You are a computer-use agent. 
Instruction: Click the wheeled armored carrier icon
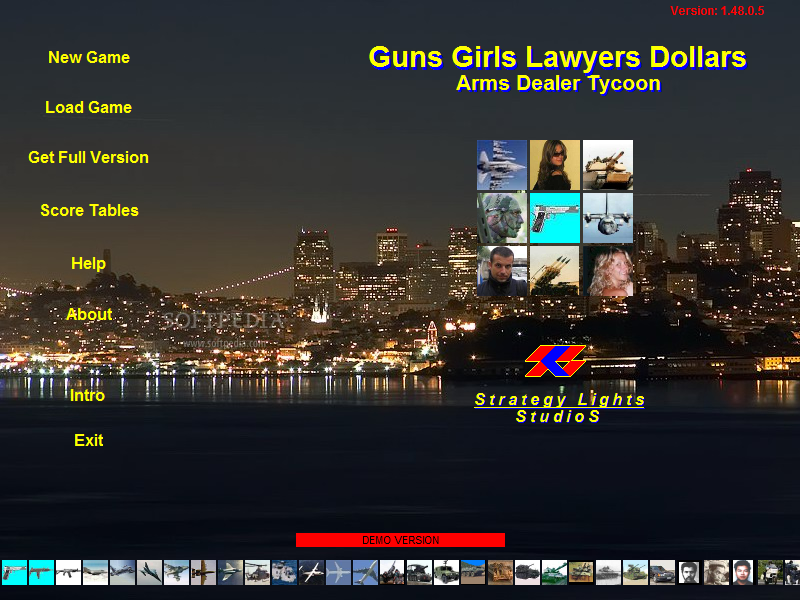[x=474, y=572]
